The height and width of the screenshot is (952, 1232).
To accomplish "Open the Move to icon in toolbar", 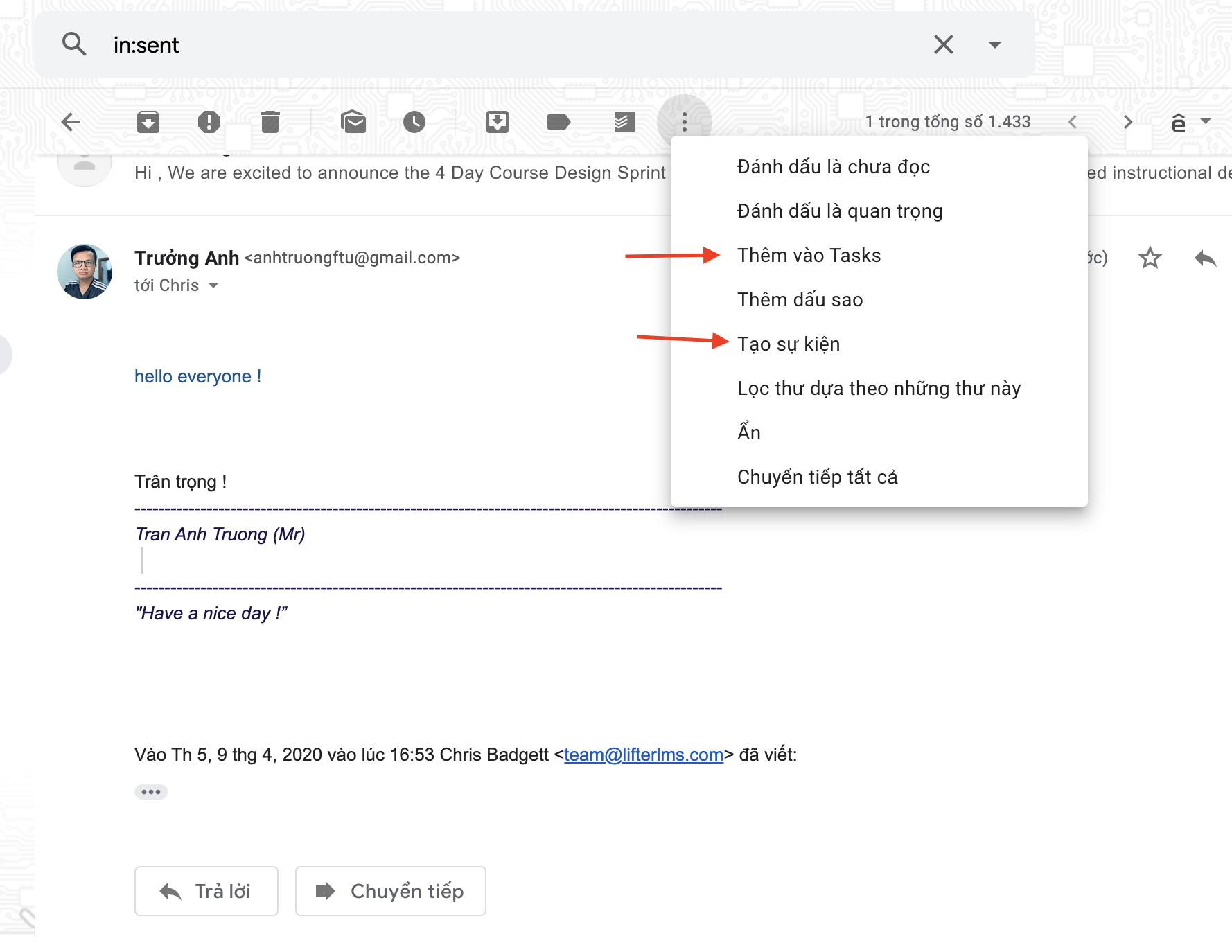I will tap(497, 123).
